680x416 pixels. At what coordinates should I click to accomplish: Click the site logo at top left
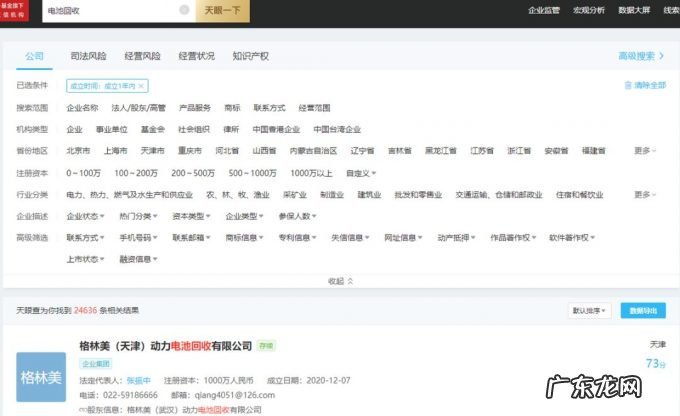(x=14, y=10)
